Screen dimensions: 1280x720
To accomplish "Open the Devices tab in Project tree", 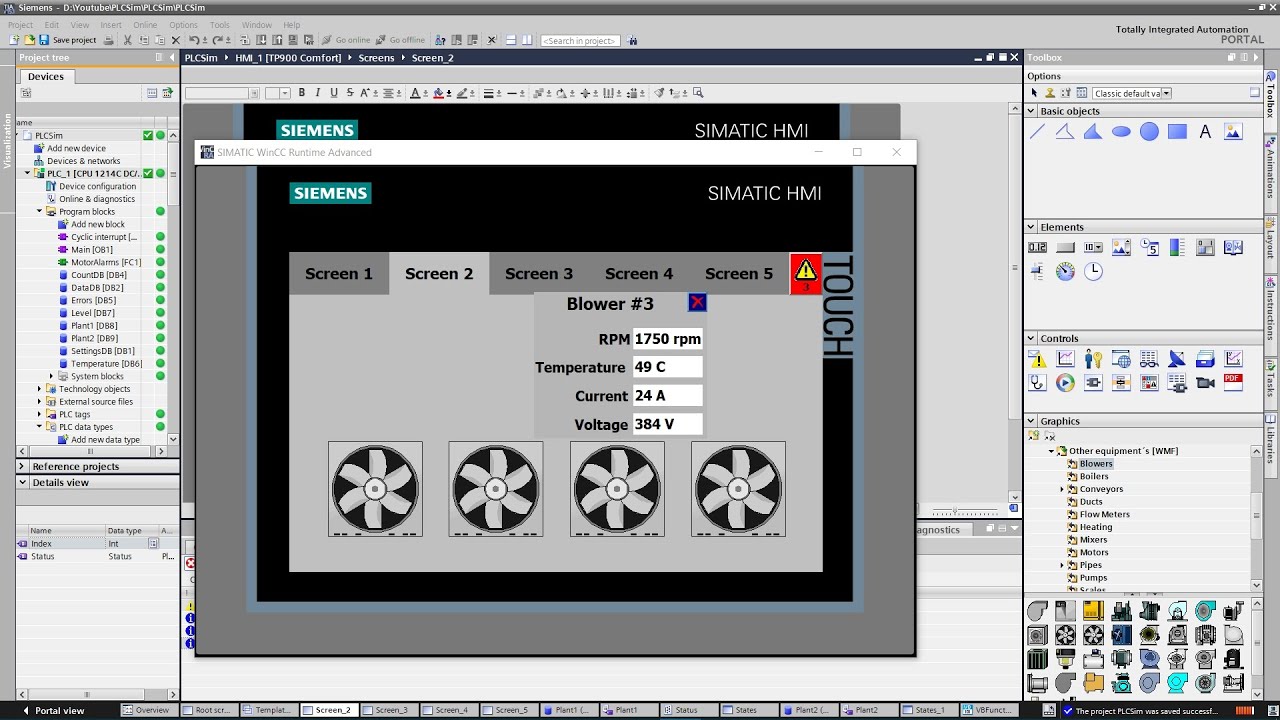I will click(x=46, y=76).
